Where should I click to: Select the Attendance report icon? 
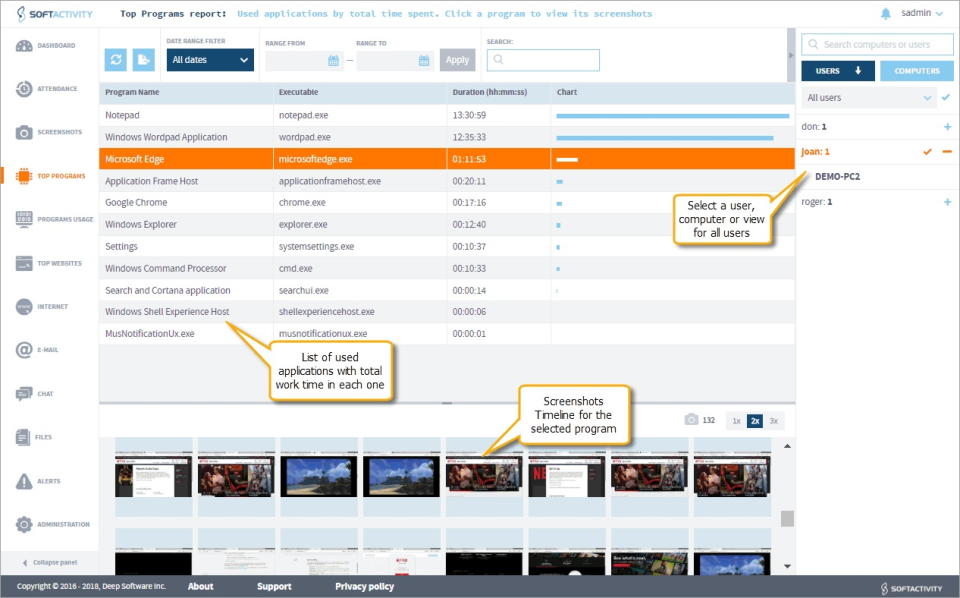(48, 88)
